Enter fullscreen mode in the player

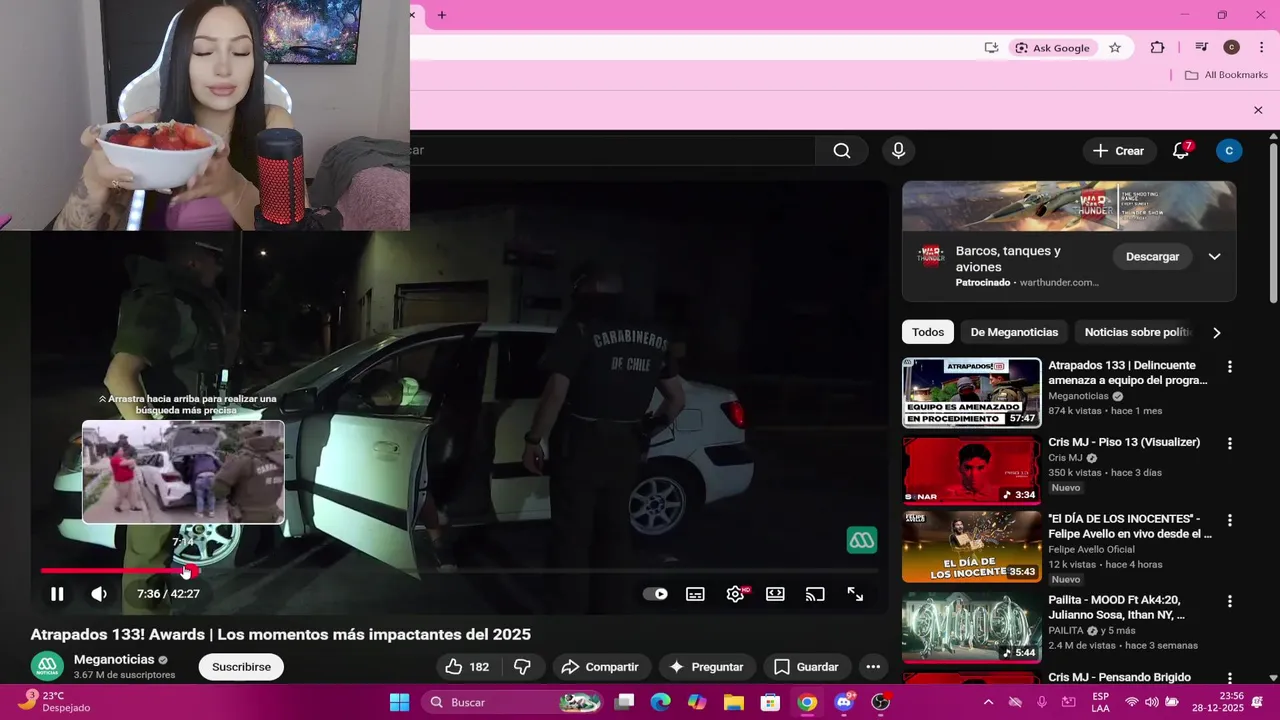855,594
